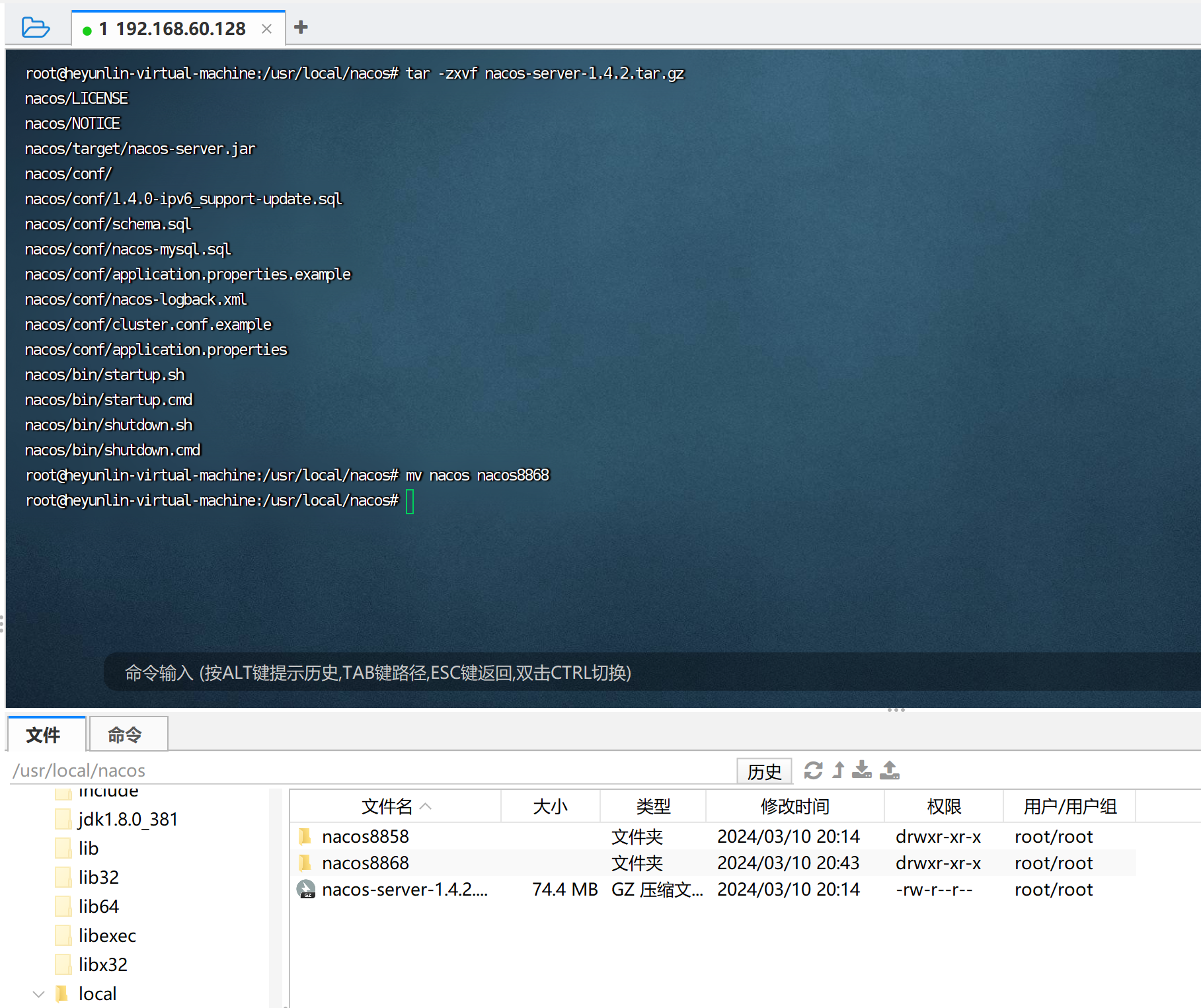Image resolution: width=1201 pixels, height=1008 pixels.
Task: Click the 2024/03/10 20:43 modified time
Action: pyautogui.click(x=788, y=863)
